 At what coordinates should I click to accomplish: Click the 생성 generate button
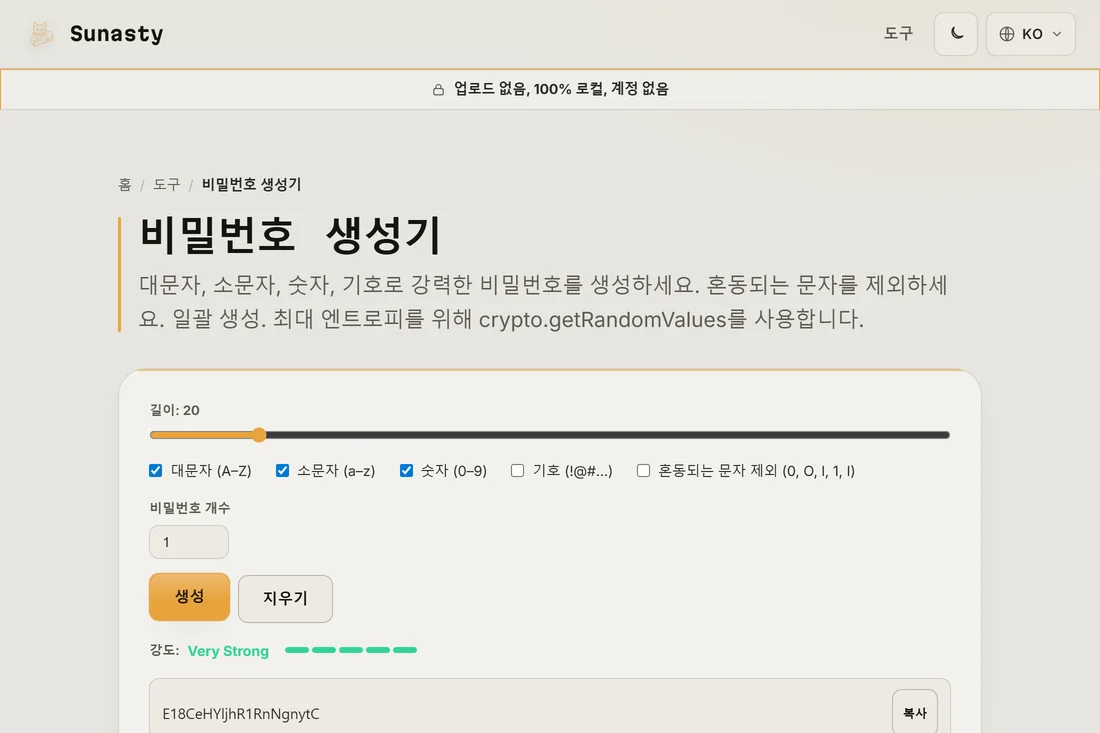pyautogui.click(x=189, y=597)
